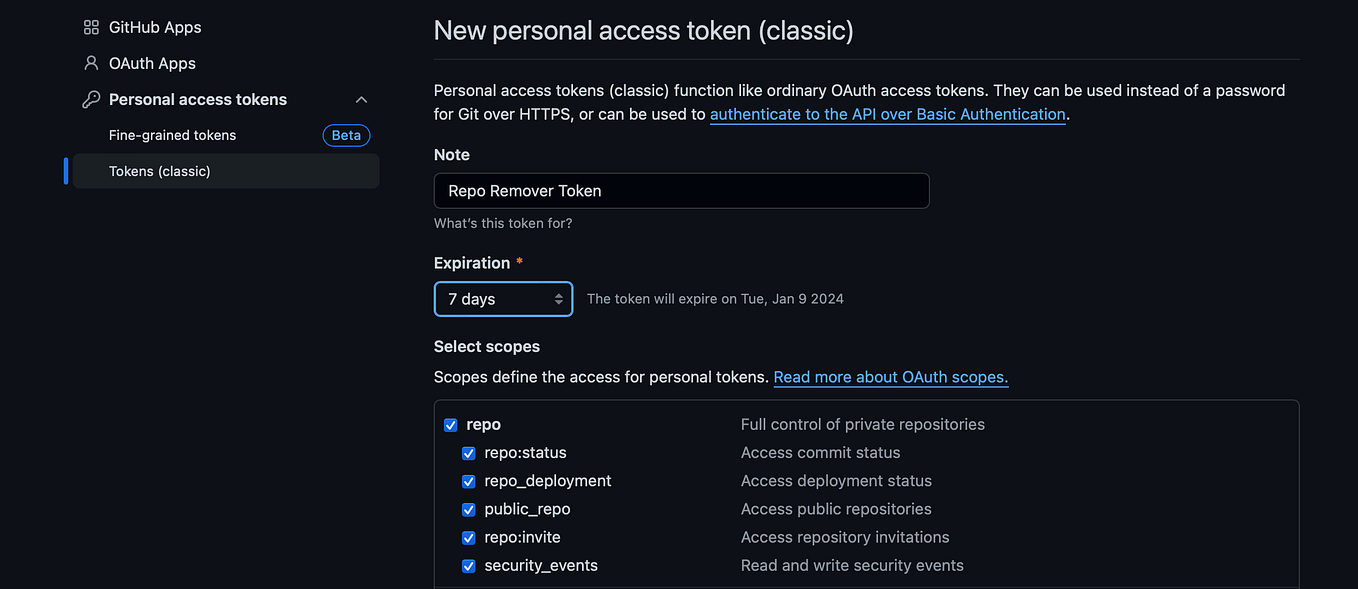
Task: Uncheck the repo scope checkbox
Action: (x=450, y=425)
